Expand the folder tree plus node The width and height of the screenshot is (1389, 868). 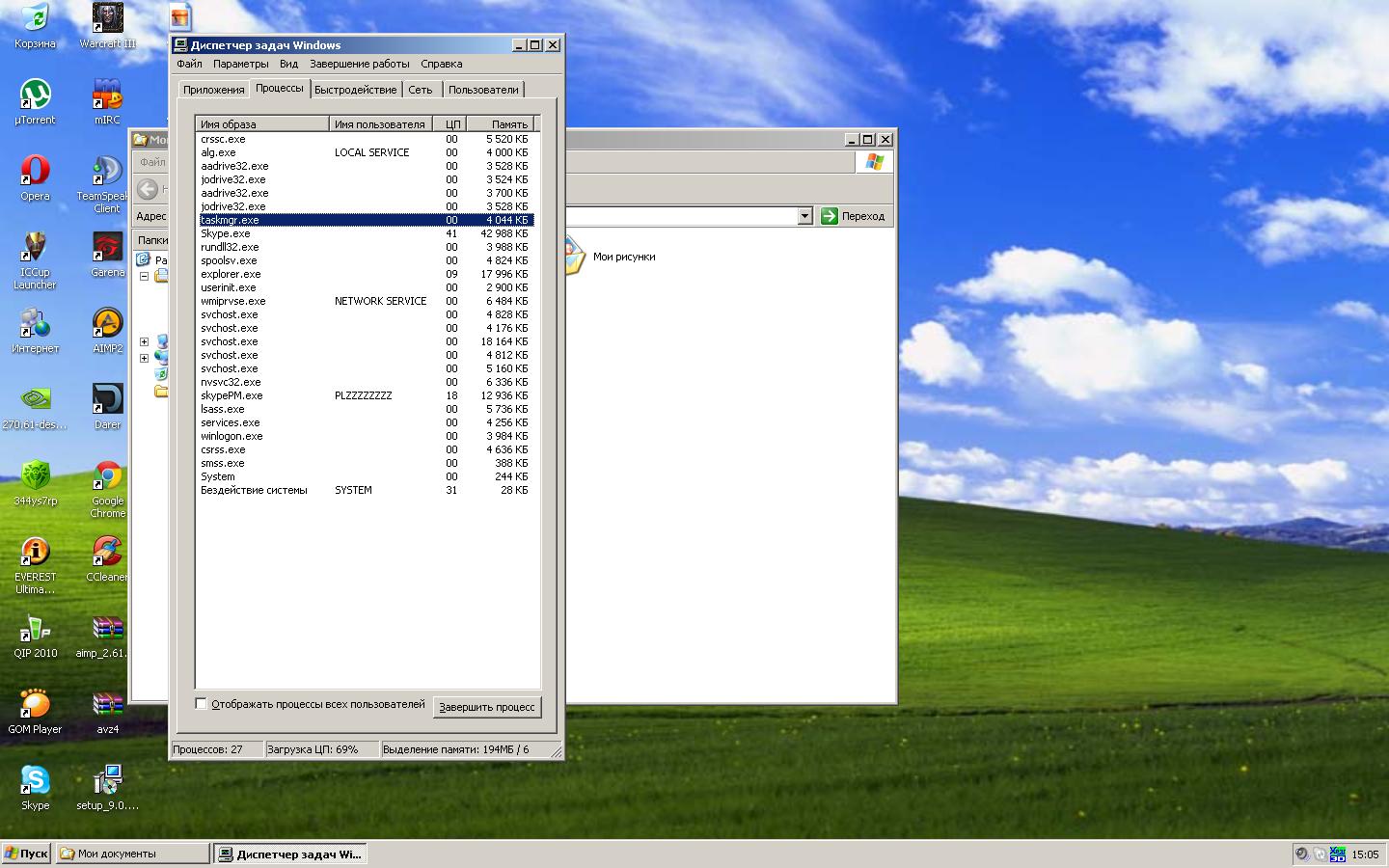[145, 341]
